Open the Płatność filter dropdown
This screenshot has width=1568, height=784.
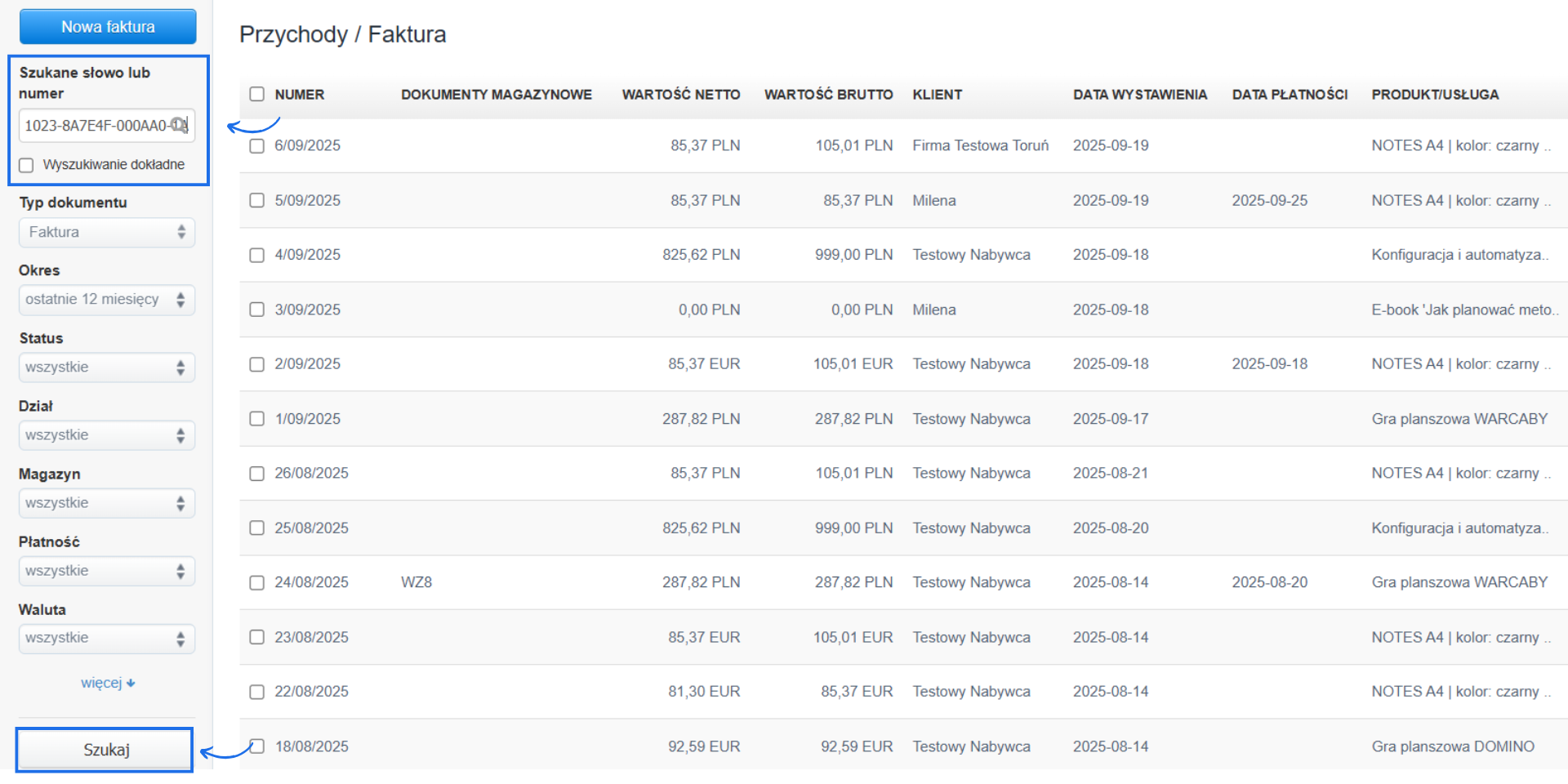pos(106,570)
